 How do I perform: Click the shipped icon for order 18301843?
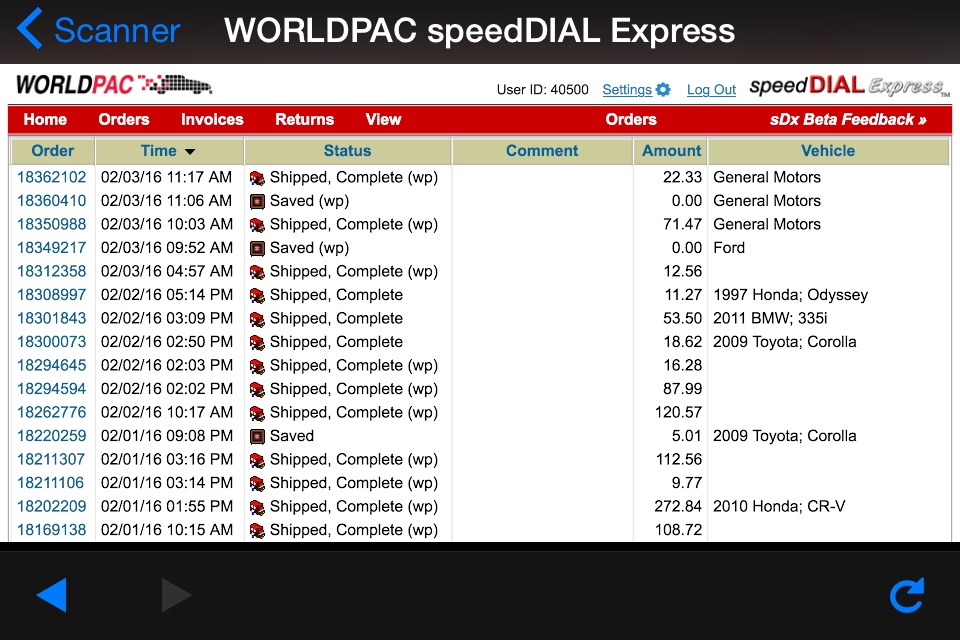(258, 318)
